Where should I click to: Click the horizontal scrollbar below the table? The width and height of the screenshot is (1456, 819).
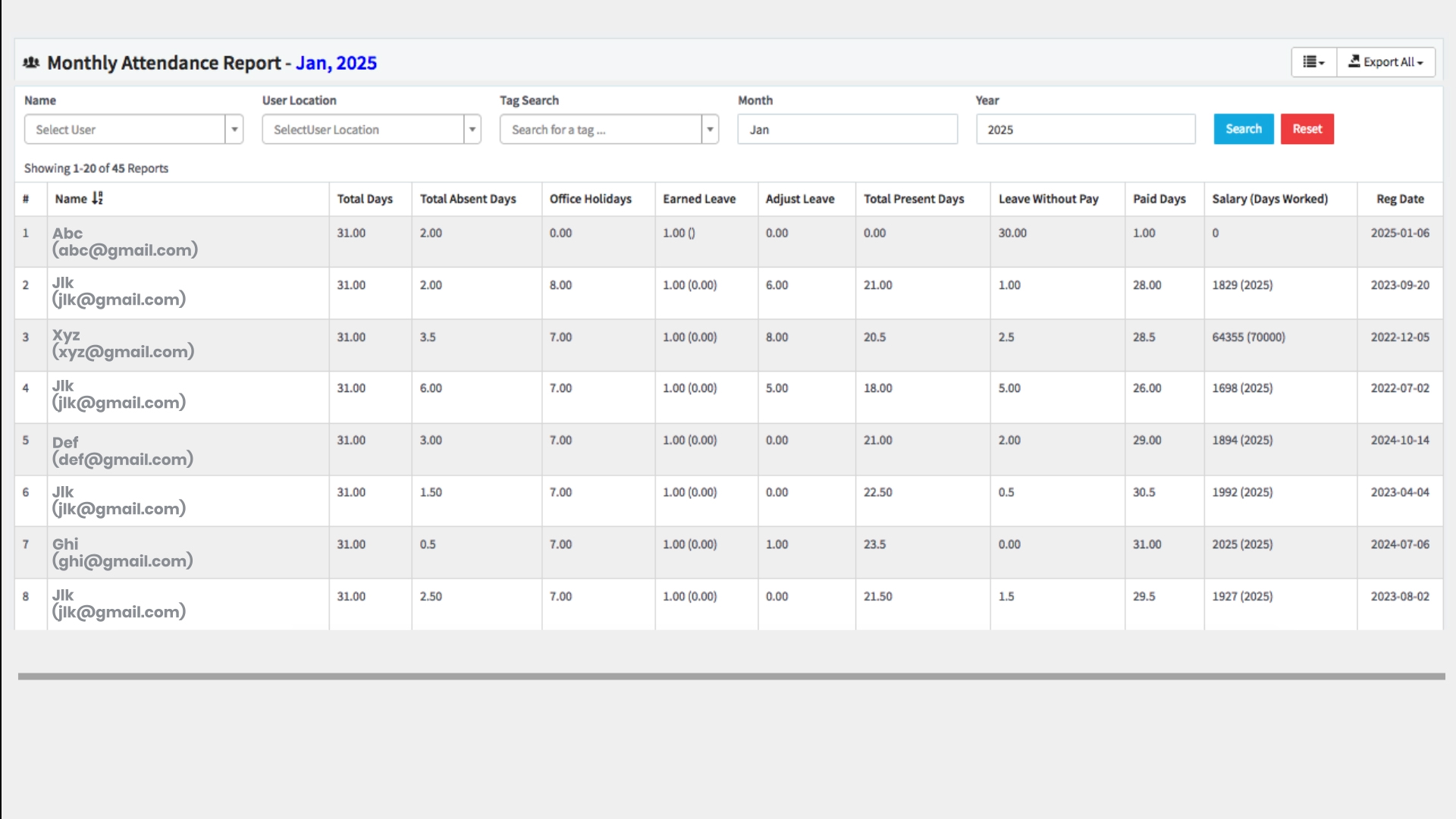(x=731, y=676)
